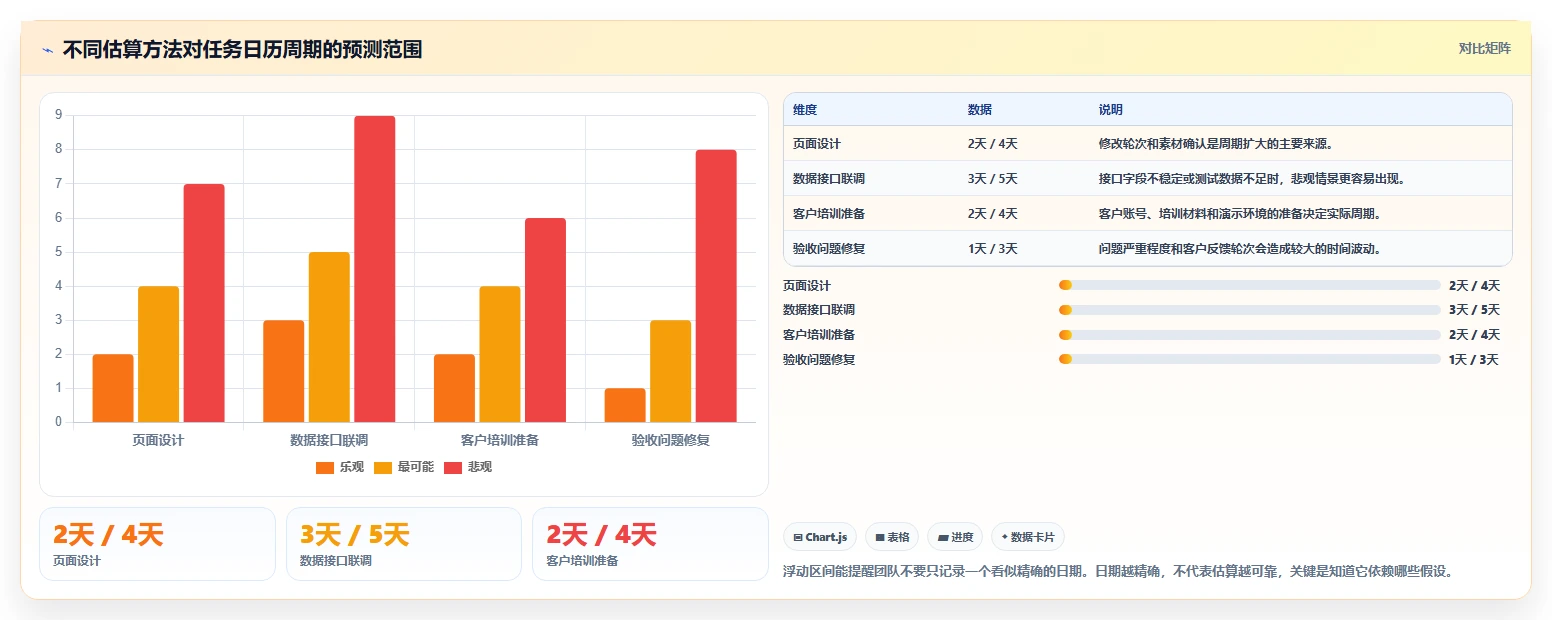Click the footer note starting with 浮动区间能提醒团队
1552x620 pixels.
pyautogui.click(x=1117, y=572)
